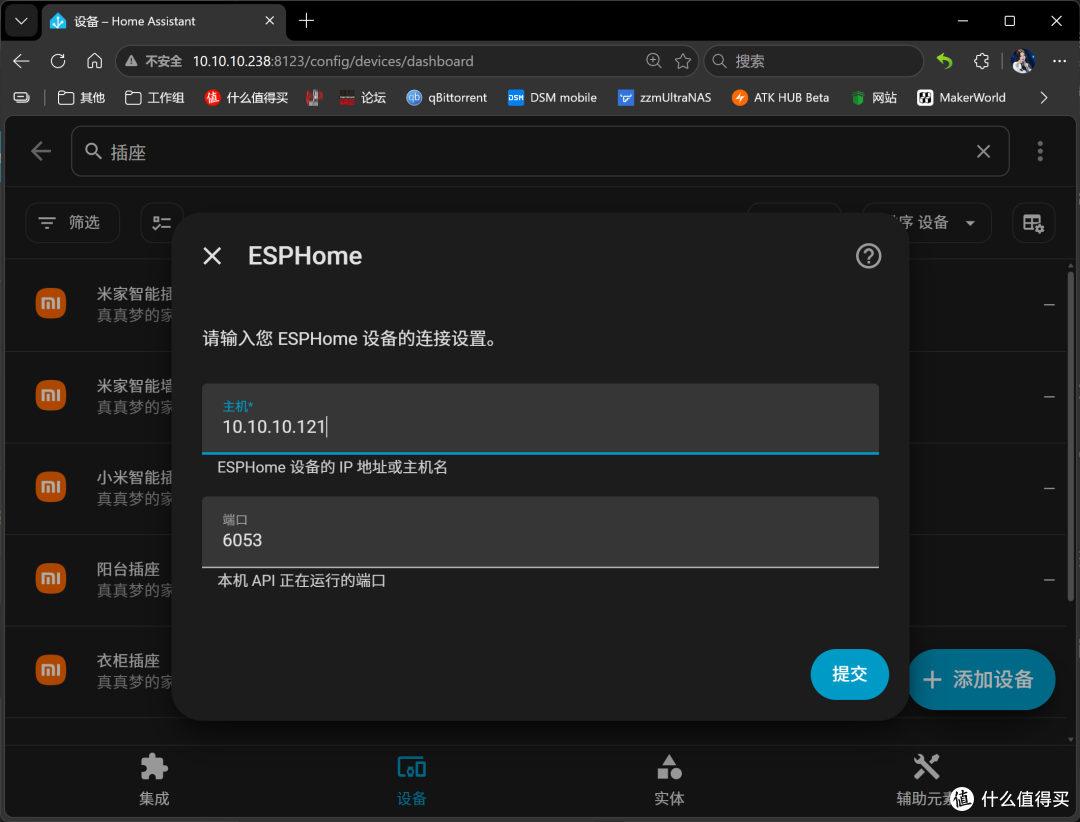1080x822 pixels.
Task: Switch to the 集成 integrations tab
Action: (x=154, y=781)
